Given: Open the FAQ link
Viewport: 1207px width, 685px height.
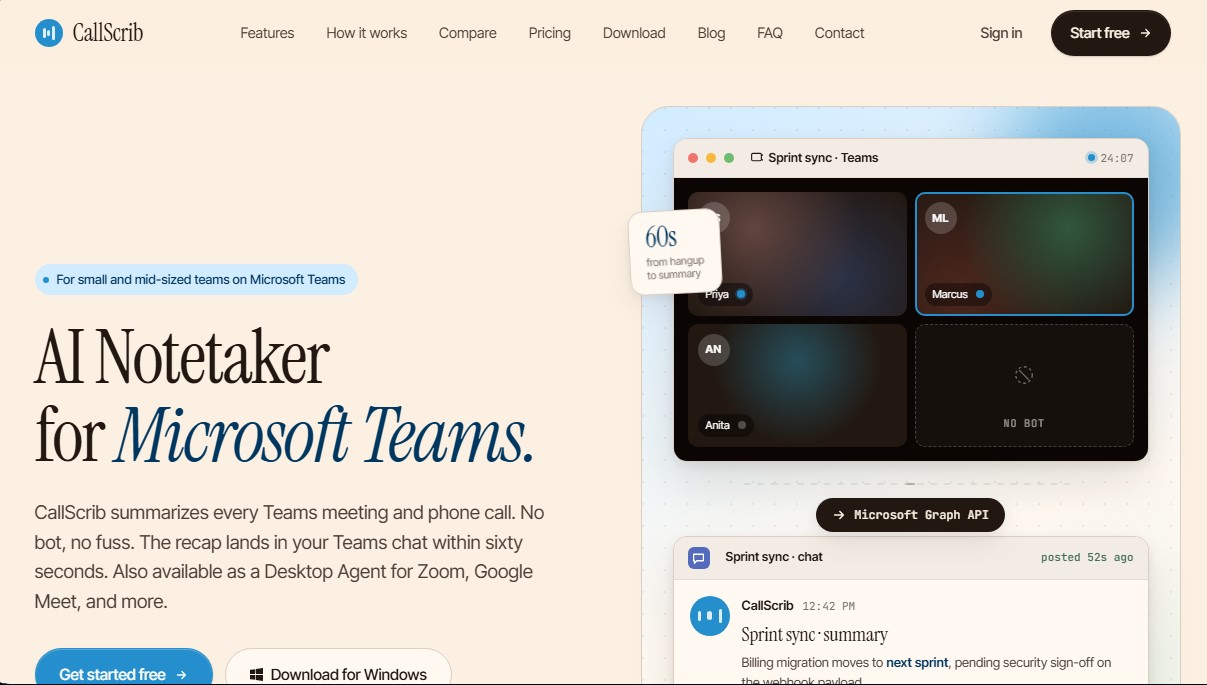Looking at the screenshot, I should [x=770, y=33].
